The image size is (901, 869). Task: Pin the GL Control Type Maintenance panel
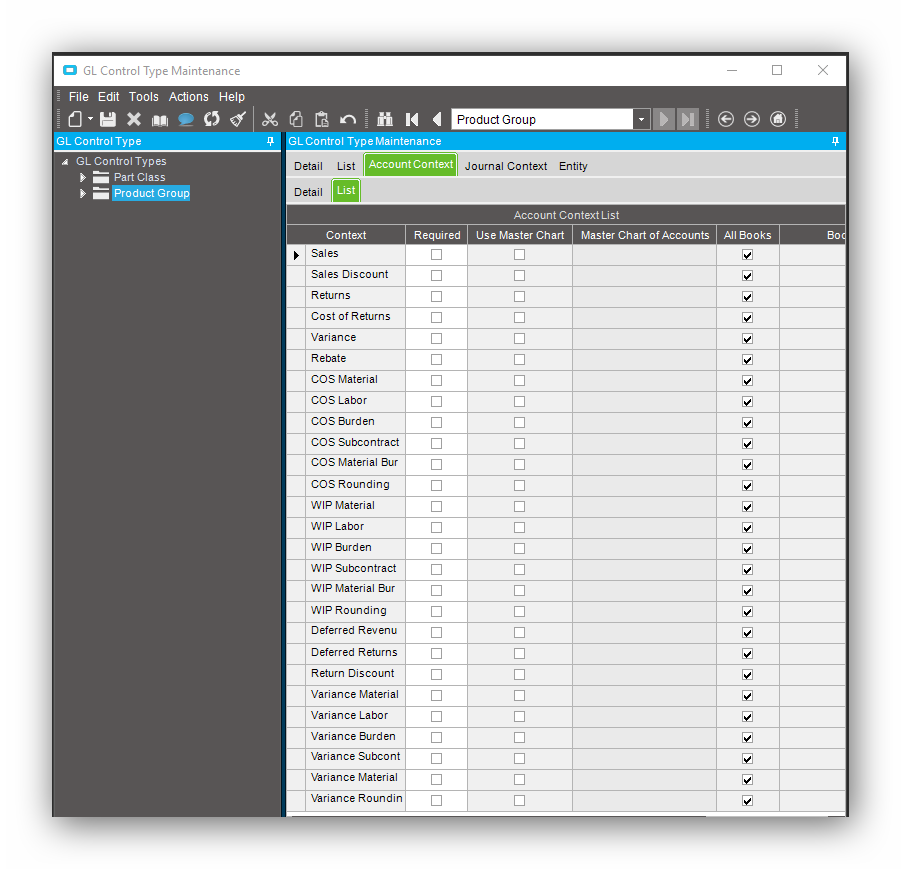coord(835,141)
